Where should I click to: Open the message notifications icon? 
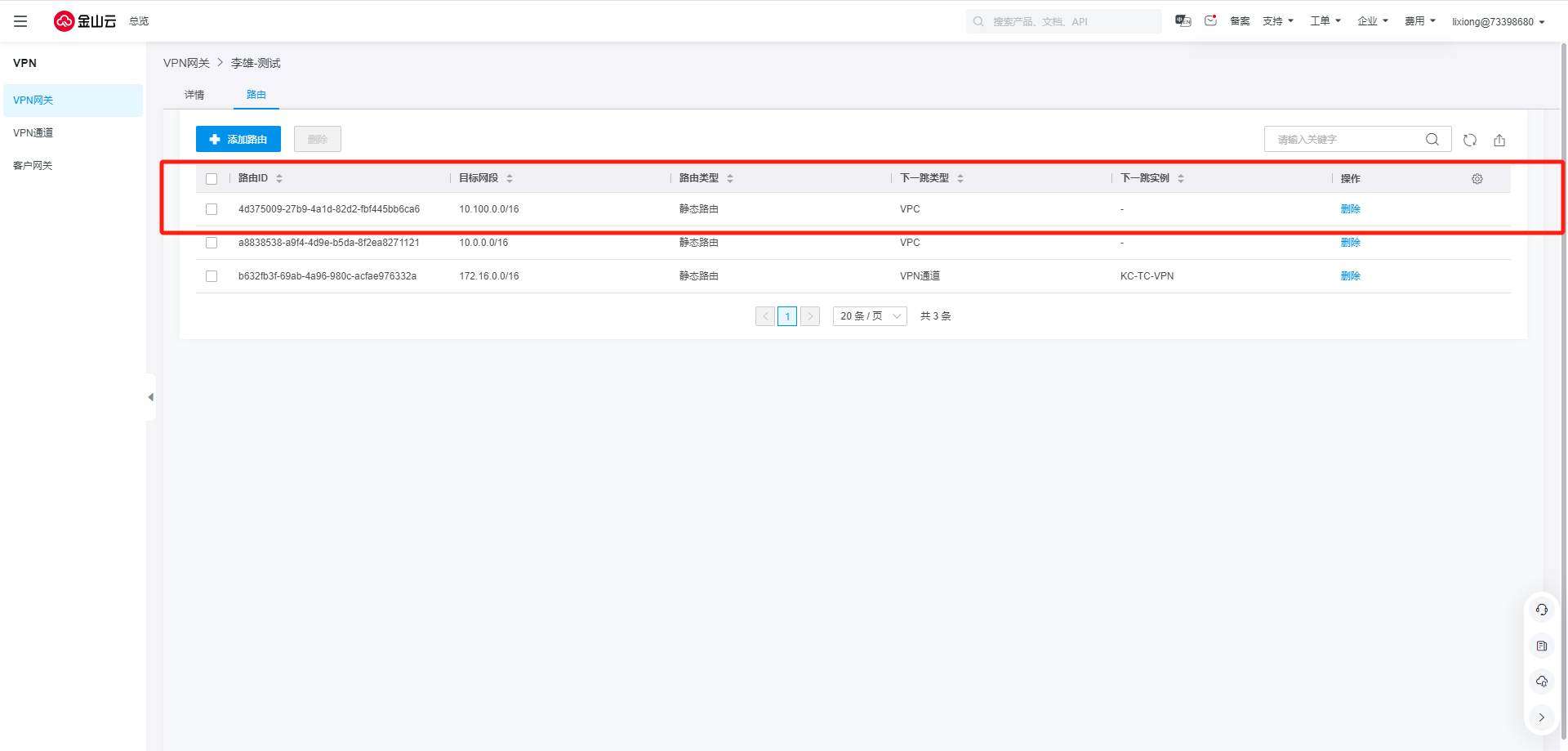click(x=1210, y=21)
